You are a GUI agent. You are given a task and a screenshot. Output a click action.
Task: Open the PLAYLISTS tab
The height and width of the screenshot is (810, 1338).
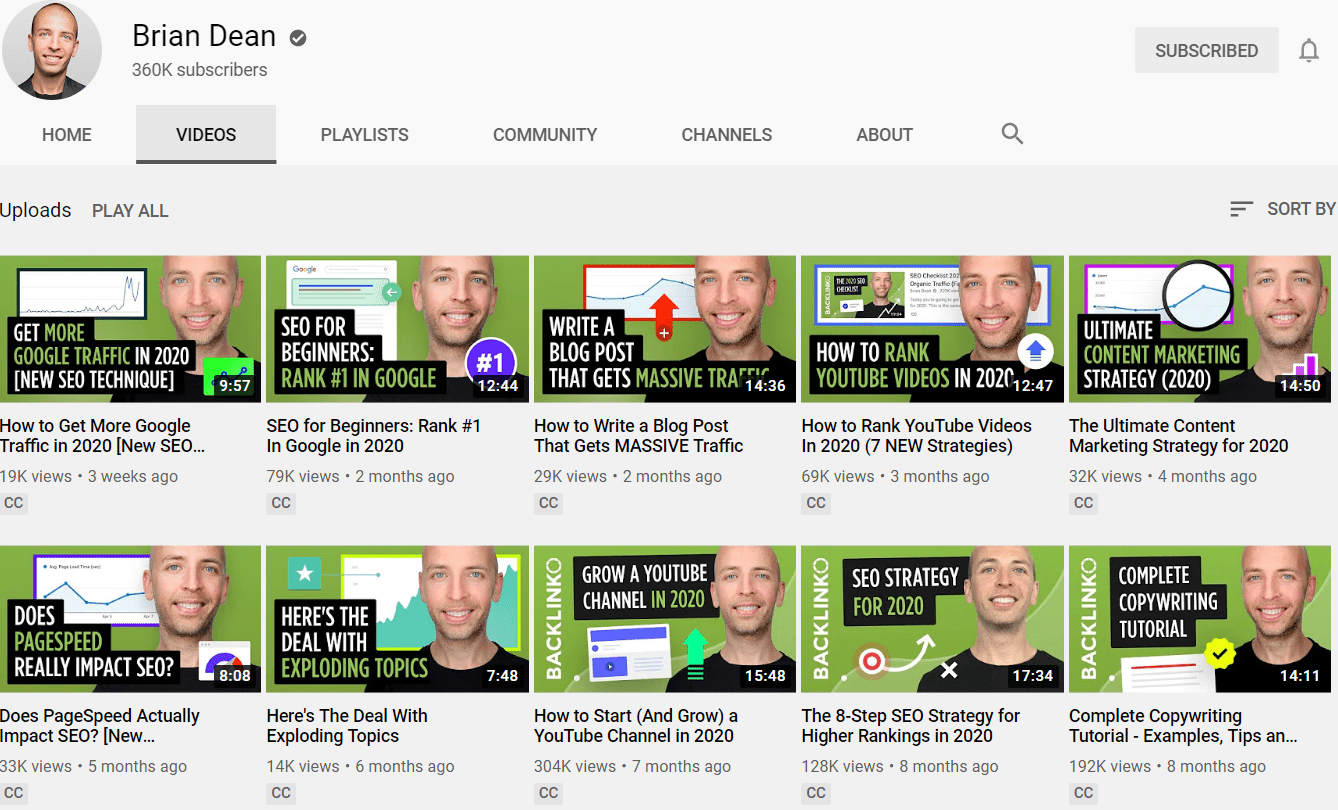tap(364, 135)
